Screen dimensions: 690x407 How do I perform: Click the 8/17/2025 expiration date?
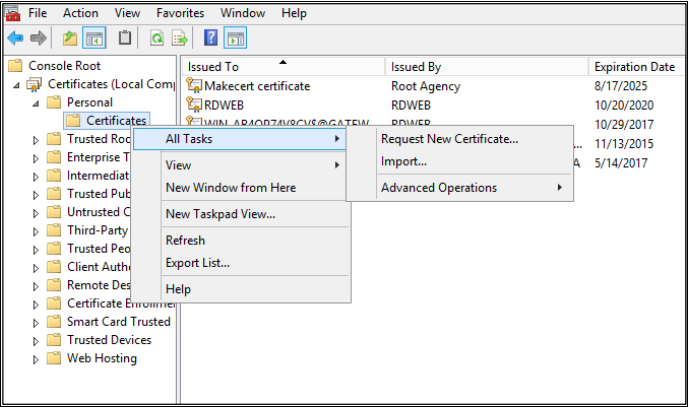[621, 86]
